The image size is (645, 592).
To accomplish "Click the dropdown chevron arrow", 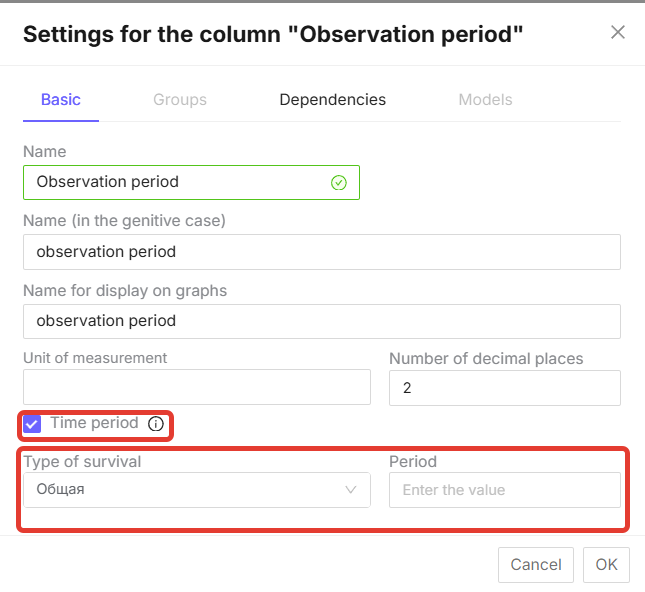I will (351, 490).
